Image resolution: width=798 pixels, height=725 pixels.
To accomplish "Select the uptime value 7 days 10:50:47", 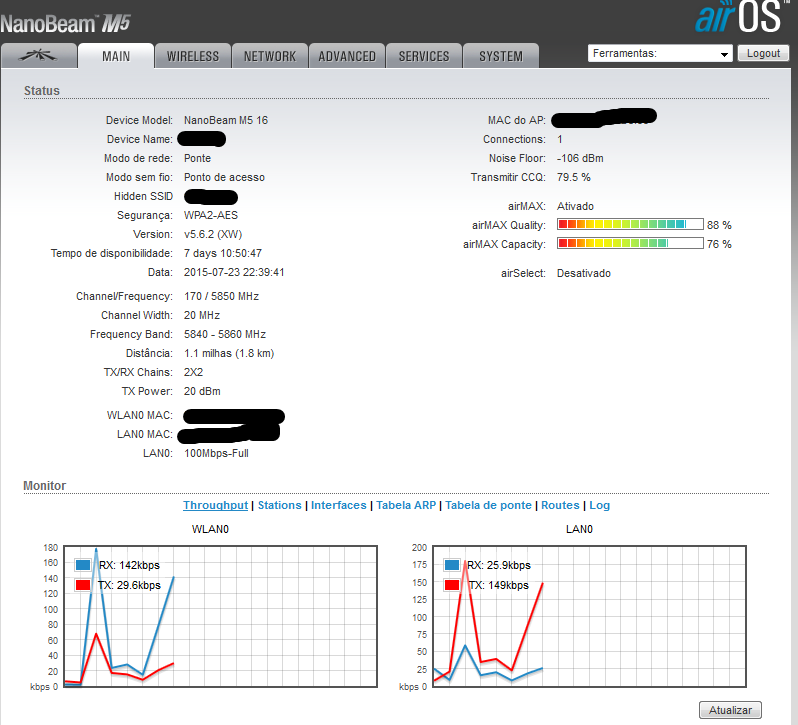I will (x=223, y=253).
